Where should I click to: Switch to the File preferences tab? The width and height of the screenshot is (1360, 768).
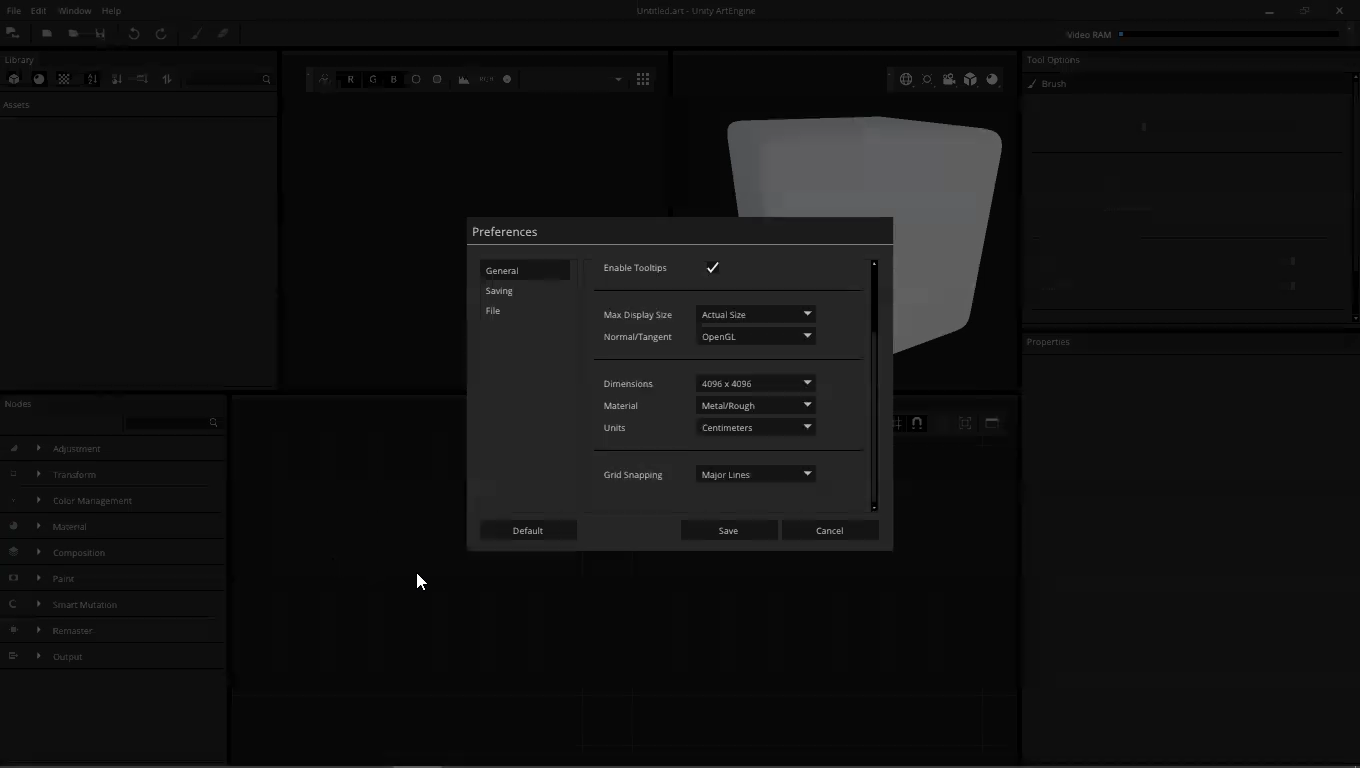(493, 311)
